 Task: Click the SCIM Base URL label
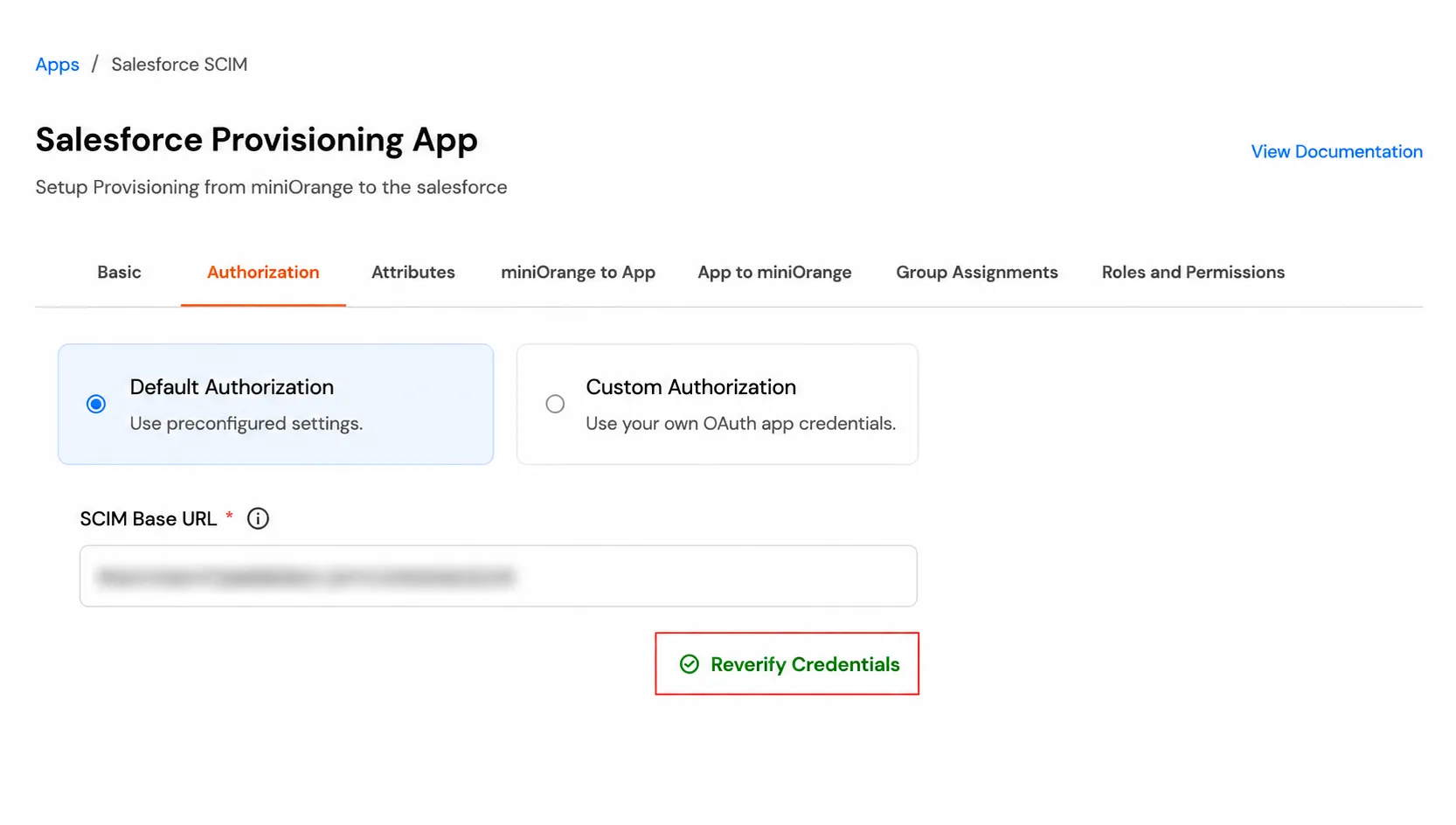[149, 519]
